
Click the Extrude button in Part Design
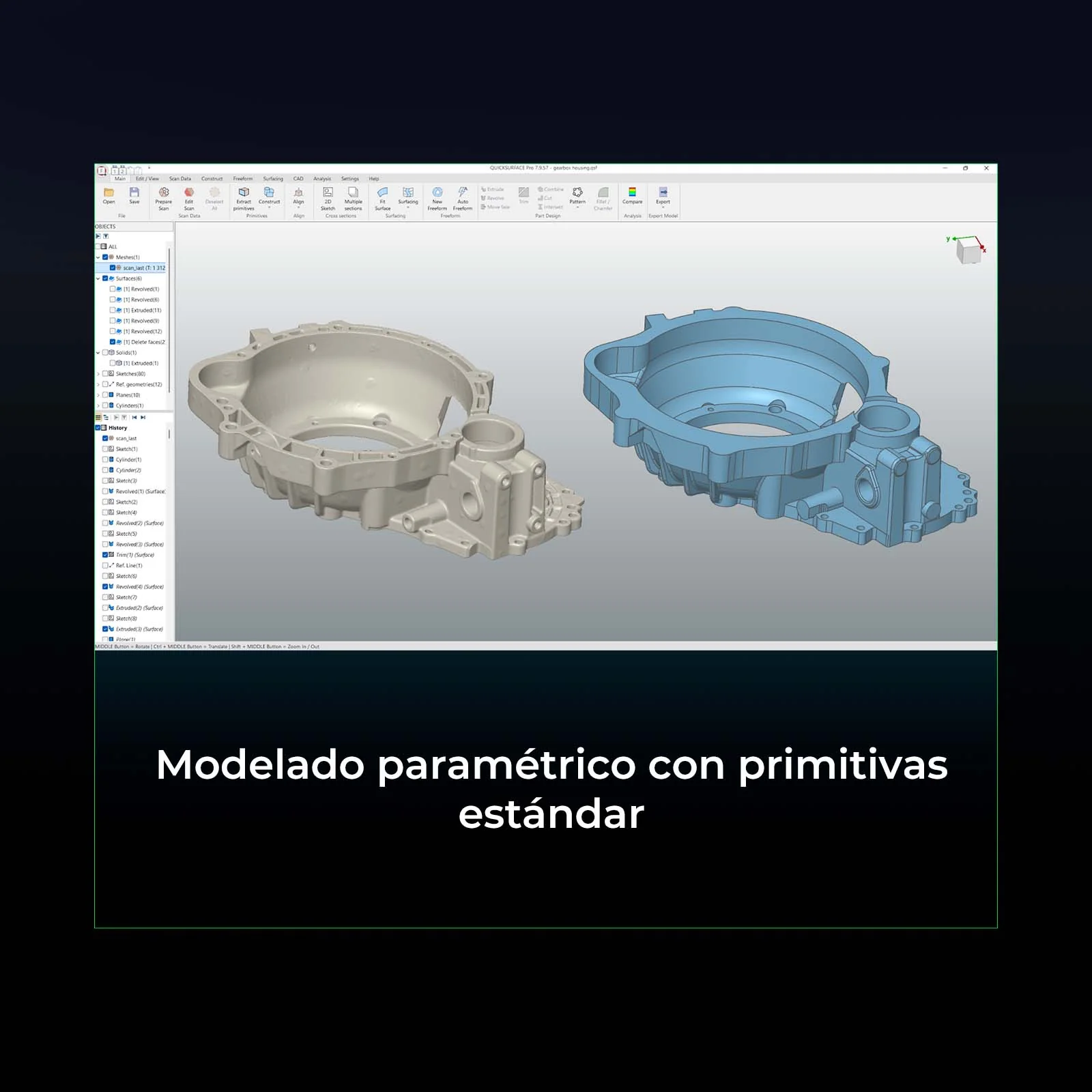pyautogui.click(x=493, y=189)
